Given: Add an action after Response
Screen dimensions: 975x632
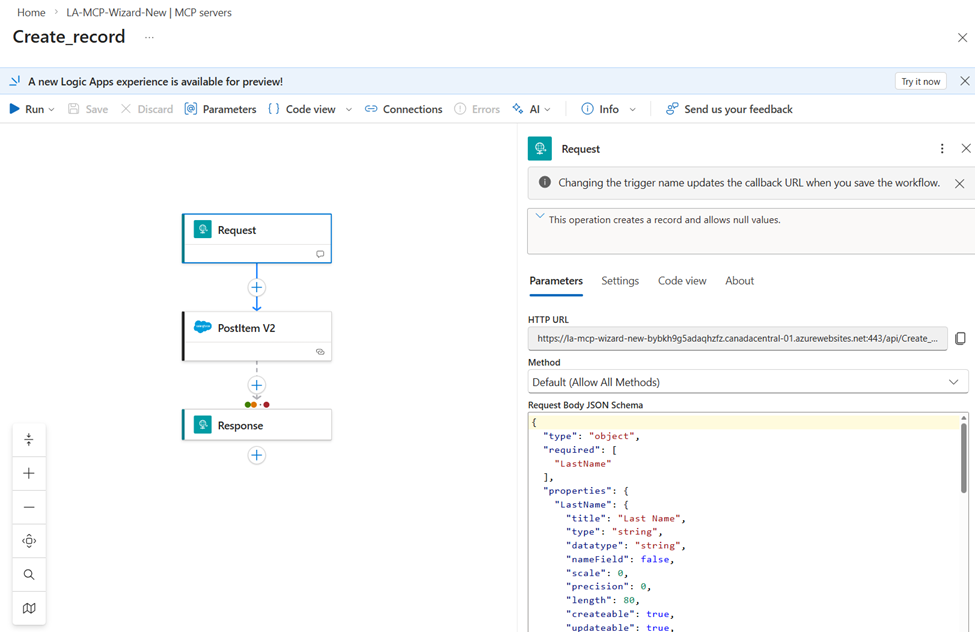Looking at the screenshot, I should (x=257, y=455).
